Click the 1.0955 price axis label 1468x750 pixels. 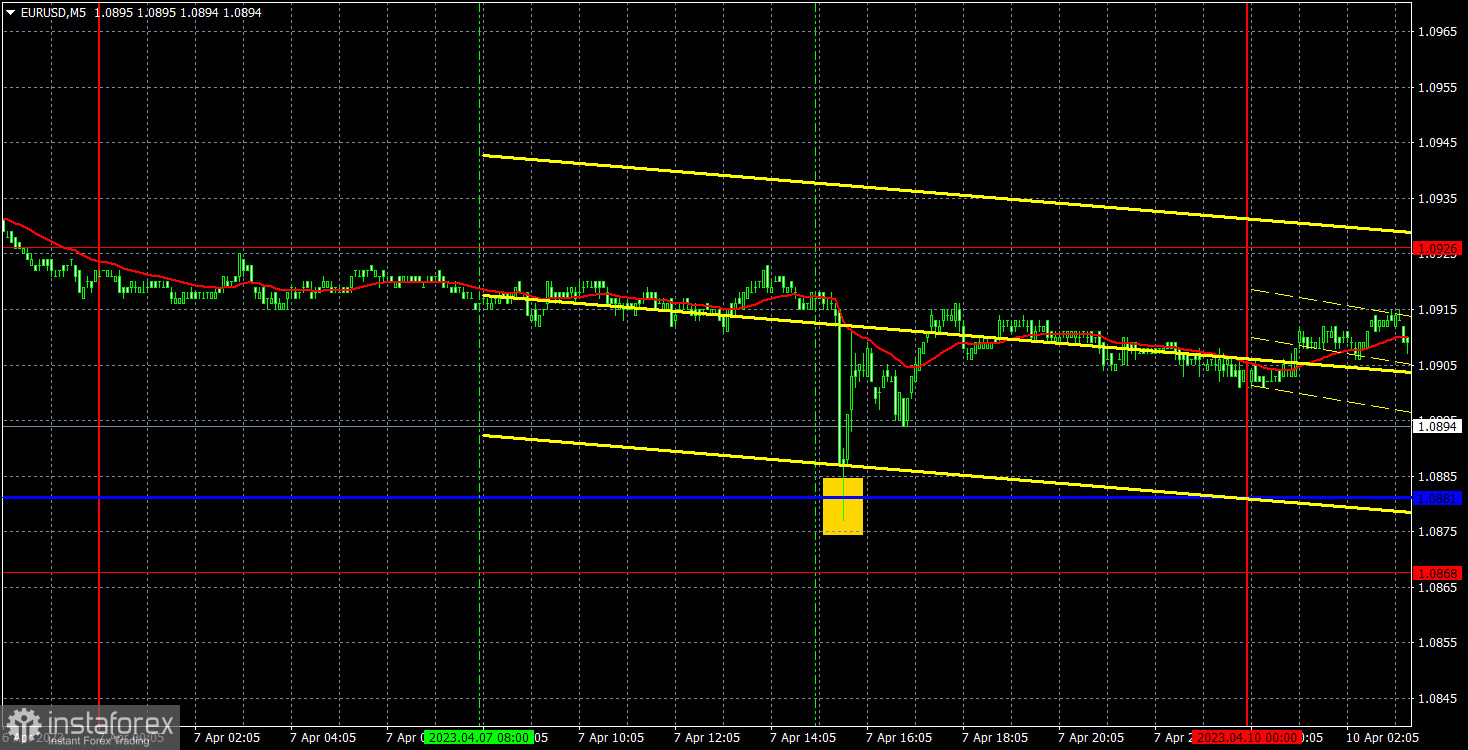click(x=1438, y=88)
